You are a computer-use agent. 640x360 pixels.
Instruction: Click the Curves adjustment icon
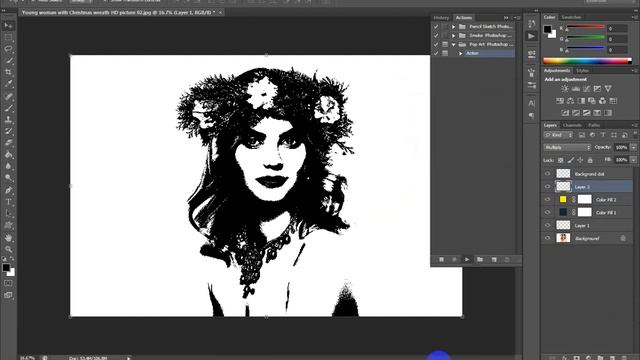click(587, 89)
